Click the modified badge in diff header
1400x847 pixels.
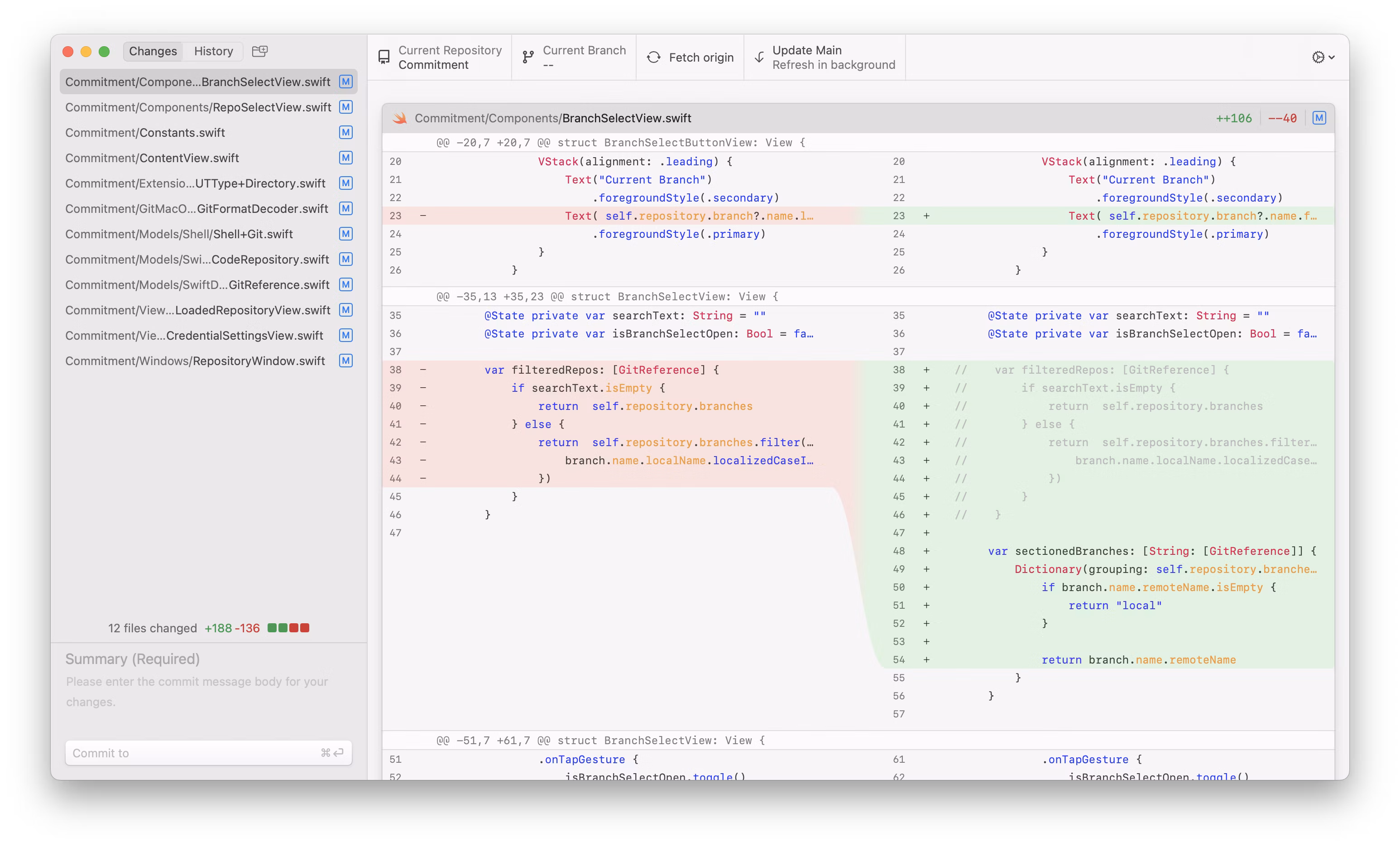coord(1319,118)
